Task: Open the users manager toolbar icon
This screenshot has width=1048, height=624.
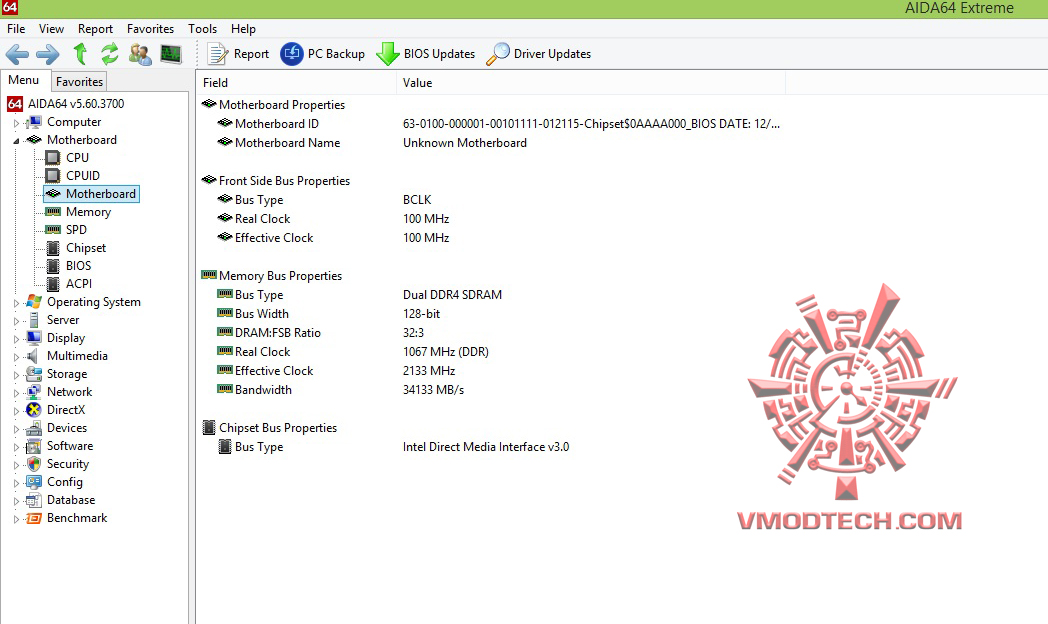Action: click(x=140, y=53)
